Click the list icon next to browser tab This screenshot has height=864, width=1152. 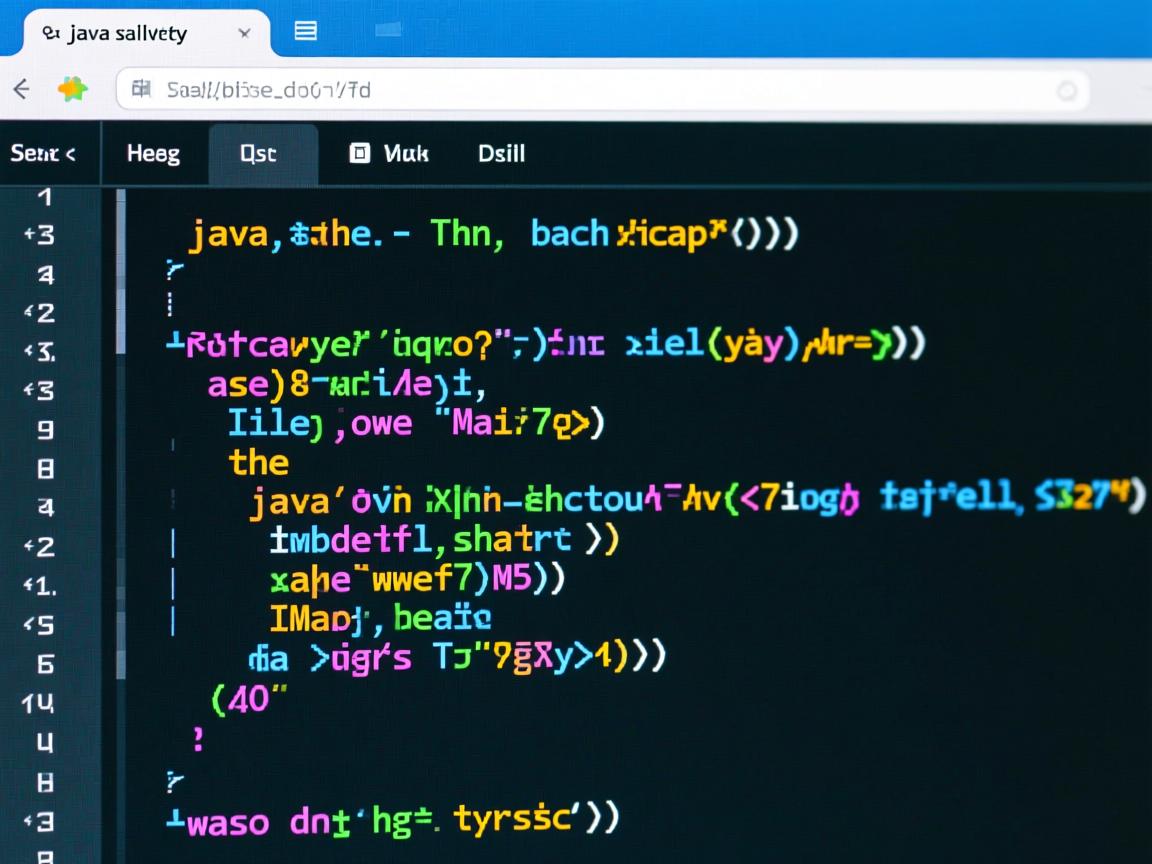click(306, 31)
